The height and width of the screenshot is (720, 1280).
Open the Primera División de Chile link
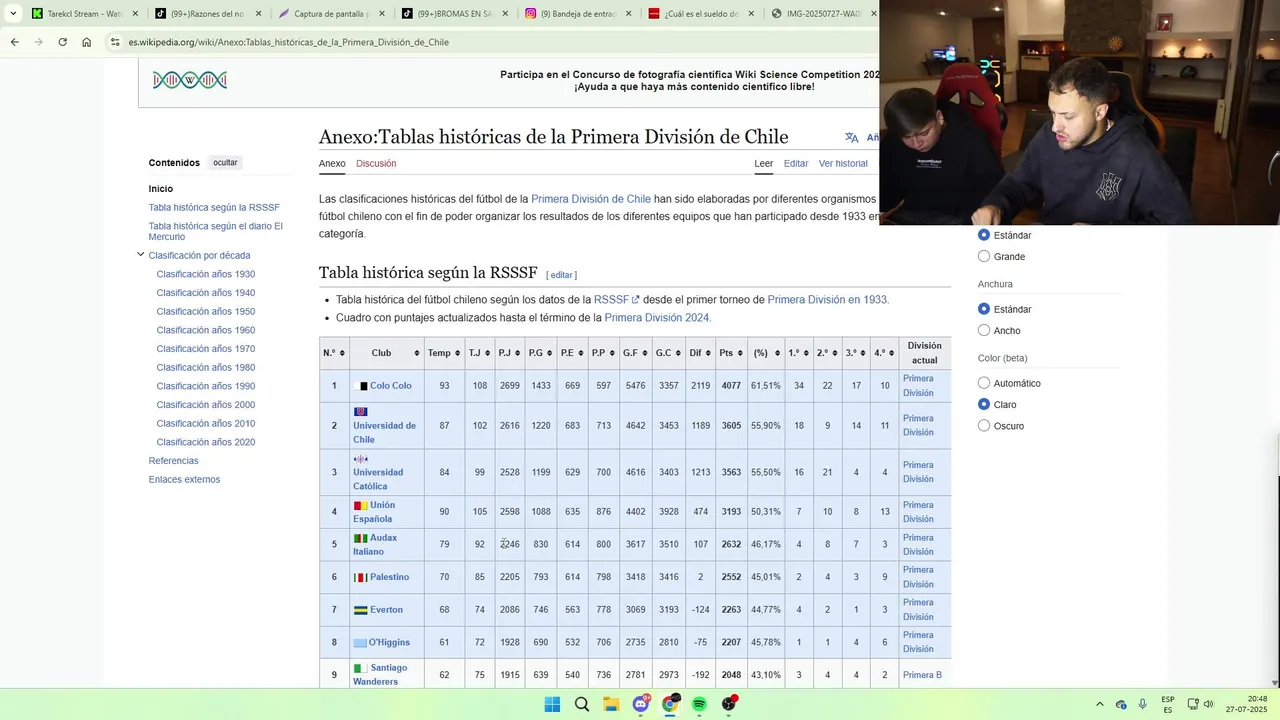(x=591, y=200)
